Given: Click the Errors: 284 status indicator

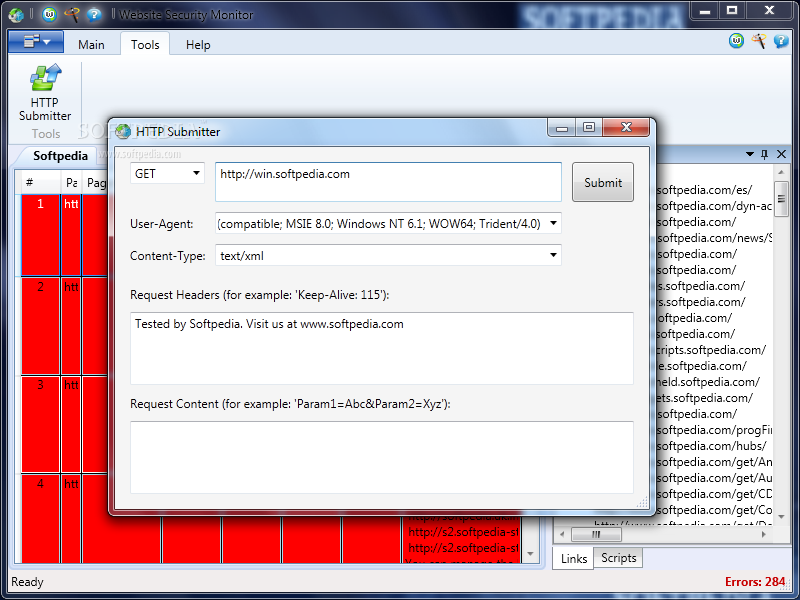Looking at the screenshot, I should (x=755, y=582).
